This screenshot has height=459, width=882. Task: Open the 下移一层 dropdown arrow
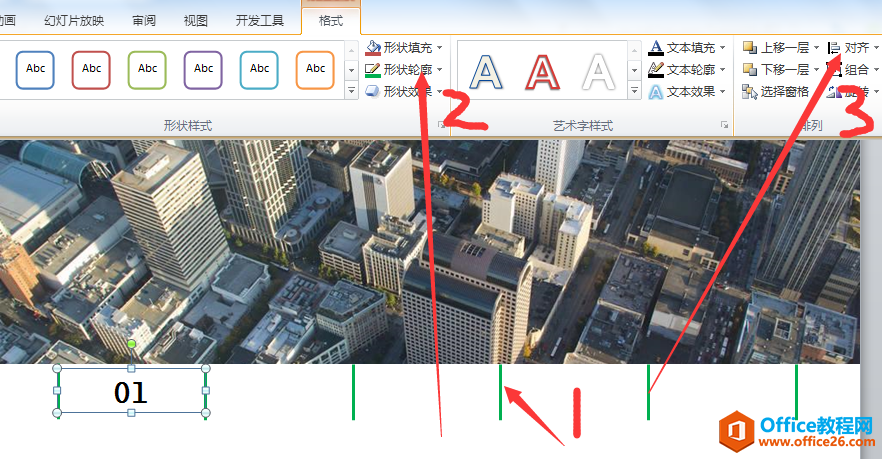pyautogui.click(x=816, y=70)
